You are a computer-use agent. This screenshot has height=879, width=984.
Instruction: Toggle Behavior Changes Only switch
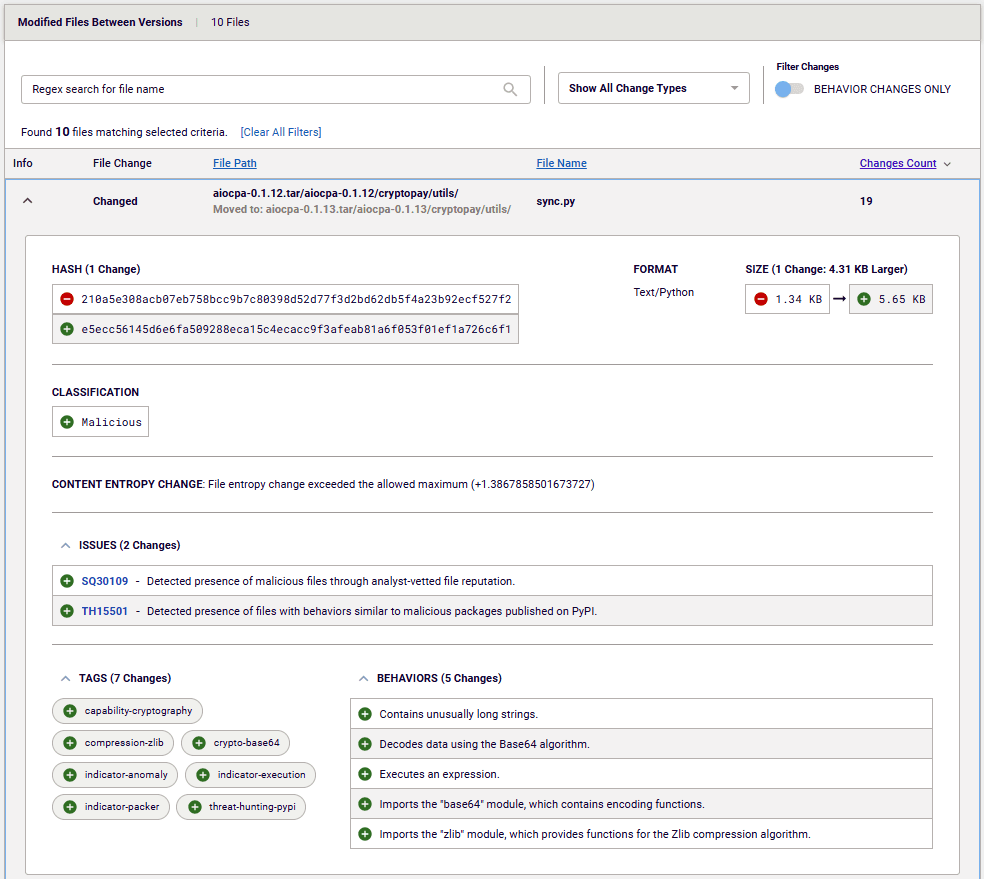point(789,89)
